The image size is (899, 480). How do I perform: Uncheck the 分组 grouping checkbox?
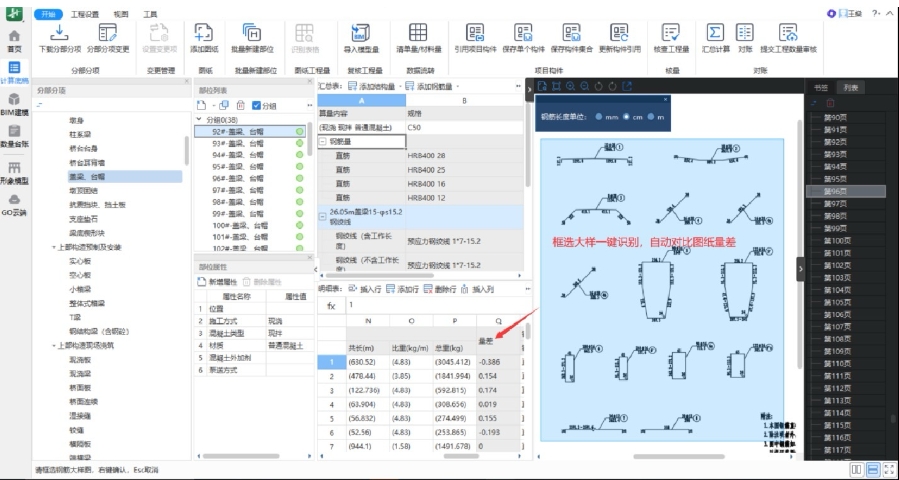click(x=257, y=105)
